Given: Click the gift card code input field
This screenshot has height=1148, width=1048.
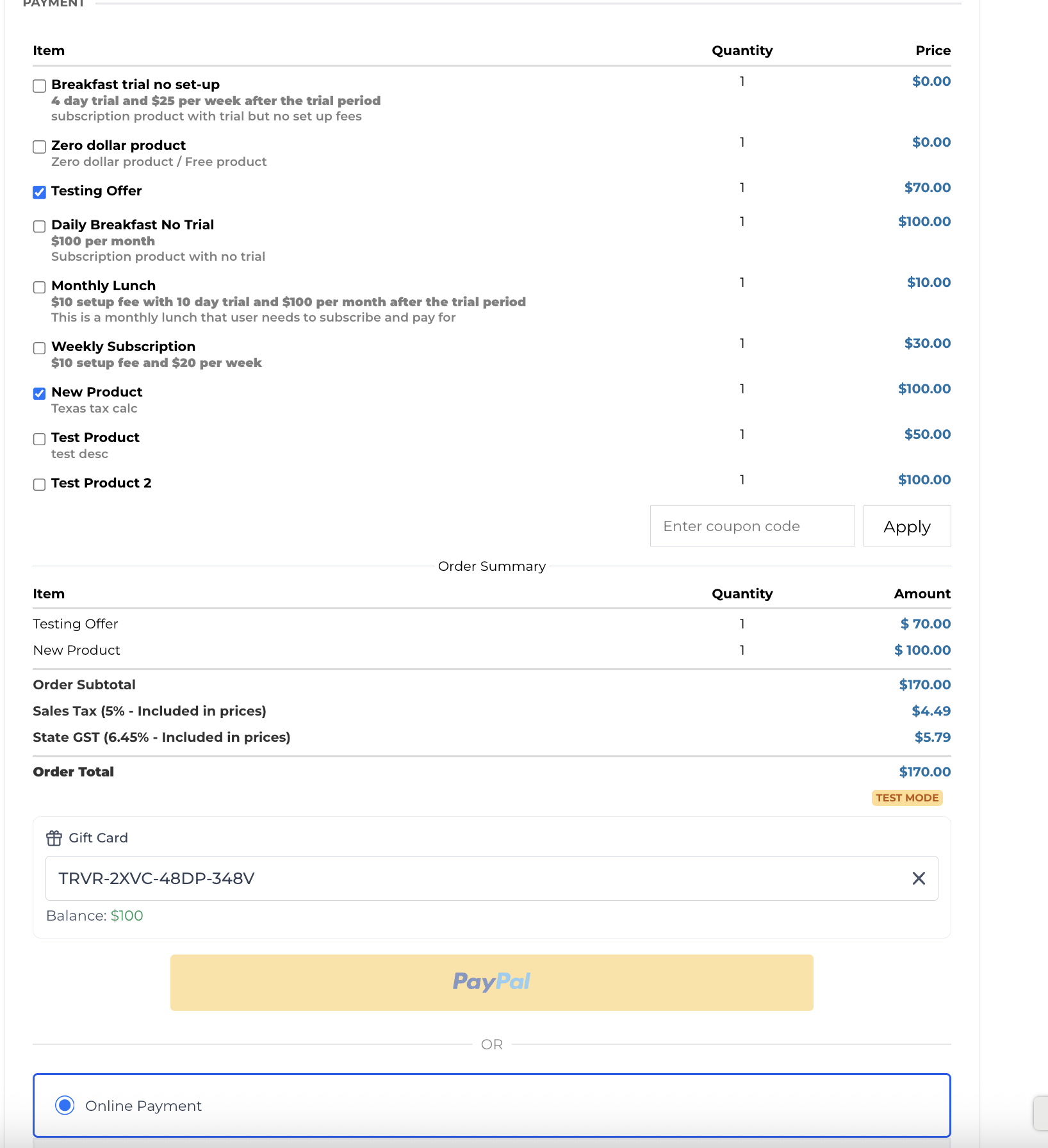Looking at the screenshot, I should 474,878.
